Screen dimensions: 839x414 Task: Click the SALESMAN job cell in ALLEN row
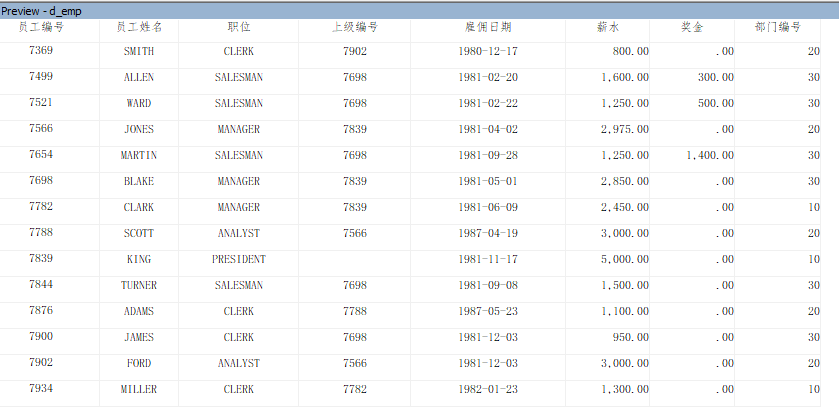pos(239,78)
